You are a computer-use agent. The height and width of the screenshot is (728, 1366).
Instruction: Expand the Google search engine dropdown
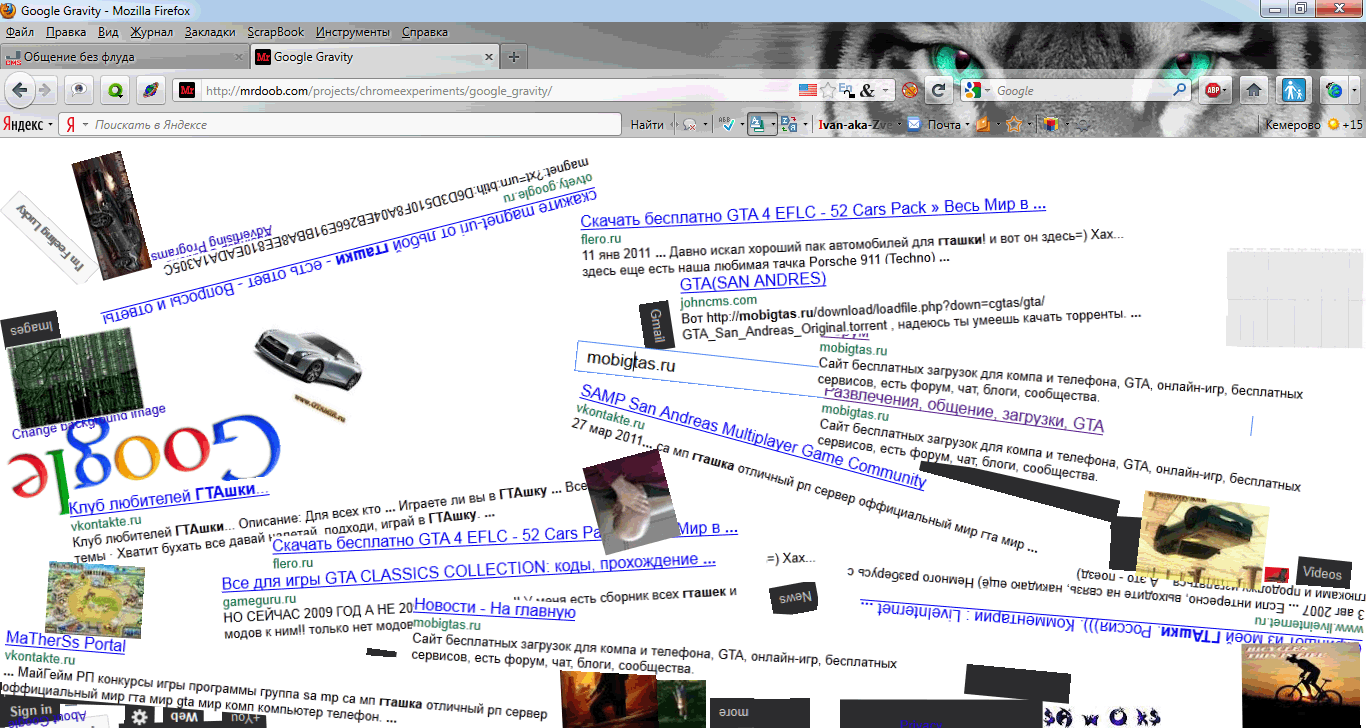[987, 91]
